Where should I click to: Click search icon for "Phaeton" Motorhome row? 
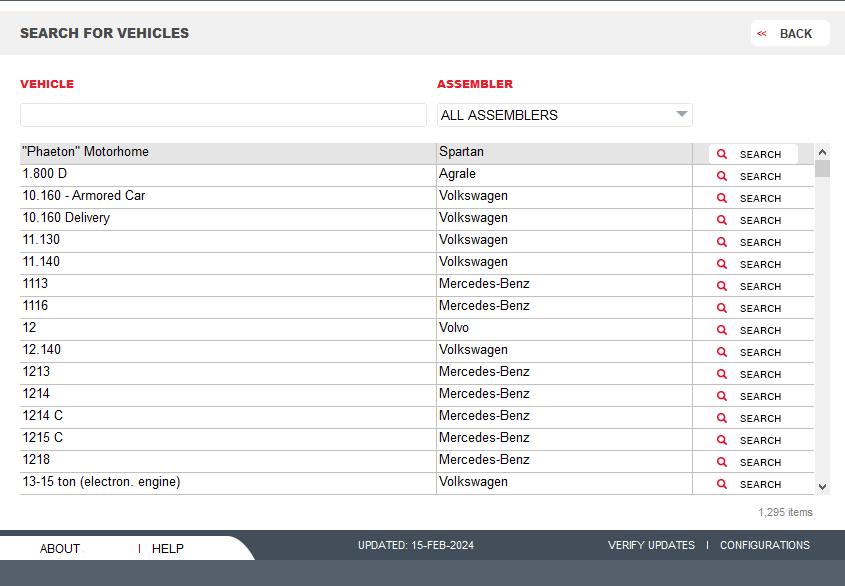click(722, 154)
